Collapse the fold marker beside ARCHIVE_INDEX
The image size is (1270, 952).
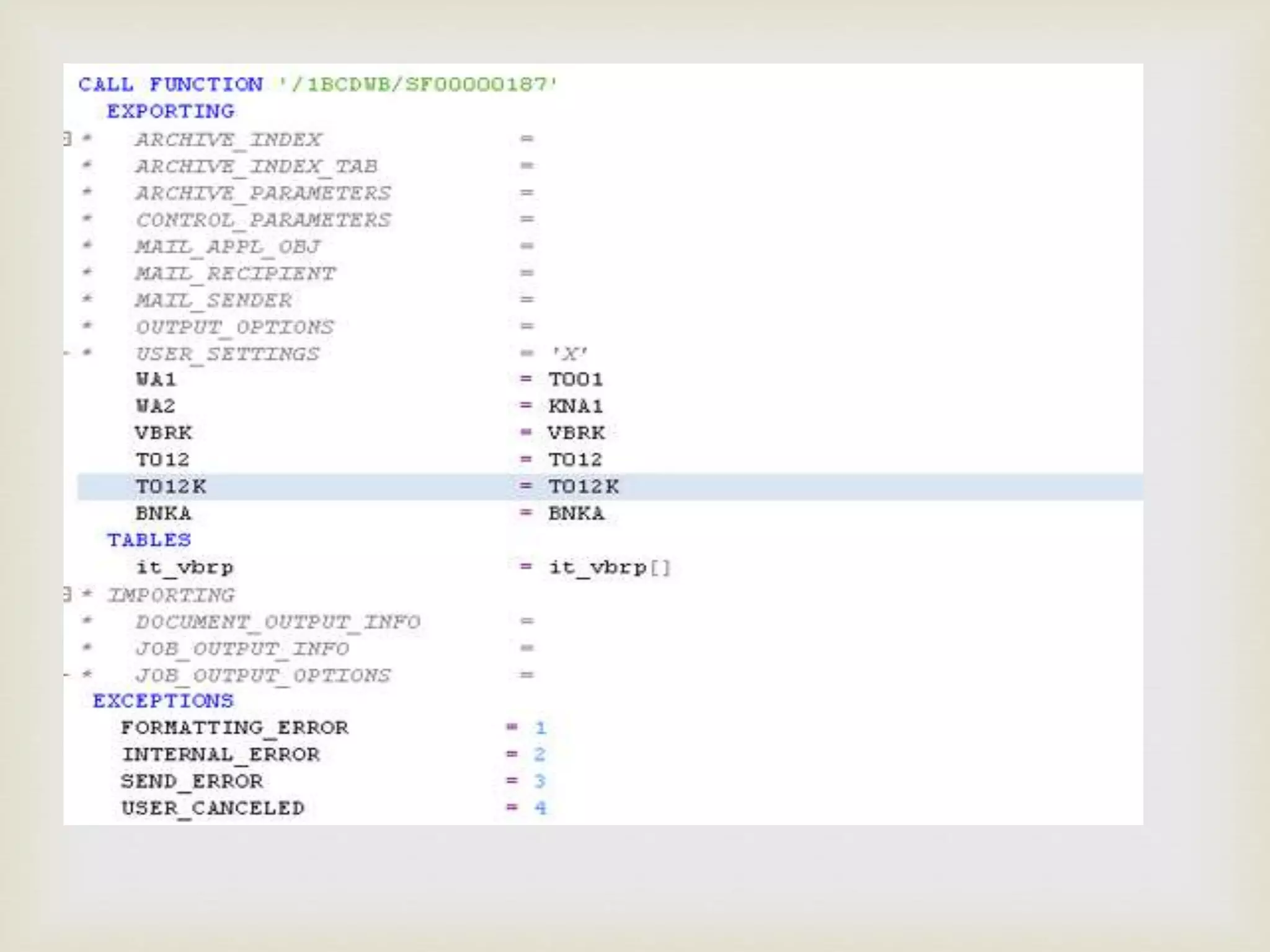point(67,138)
